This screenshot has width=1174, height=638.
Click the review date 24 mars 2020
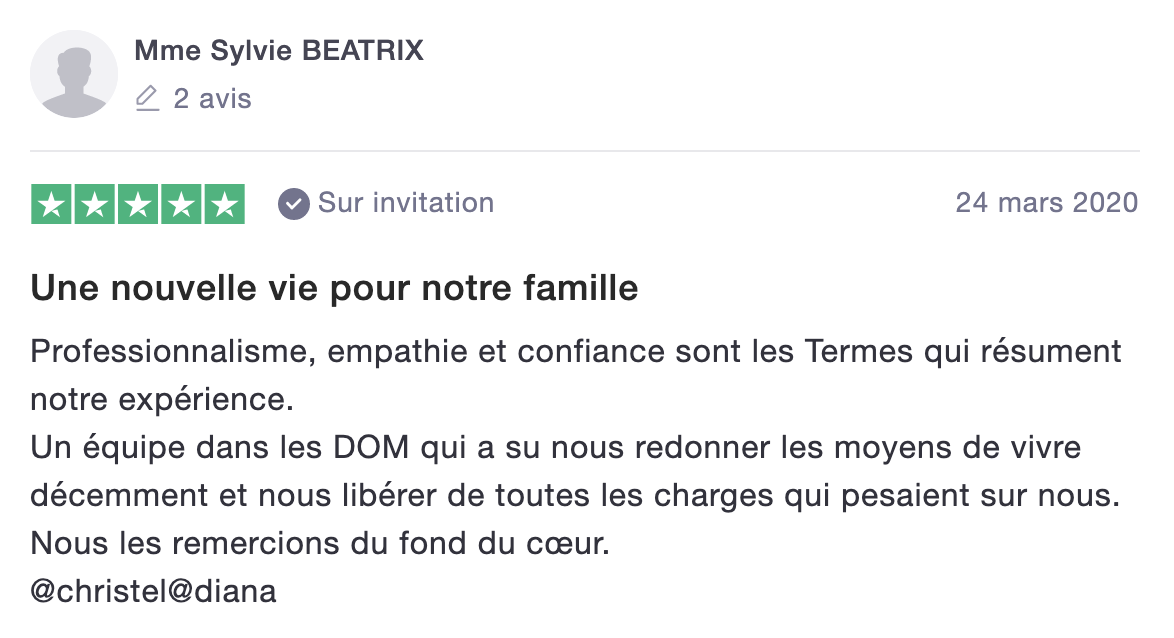click(x=1047, y=203)
